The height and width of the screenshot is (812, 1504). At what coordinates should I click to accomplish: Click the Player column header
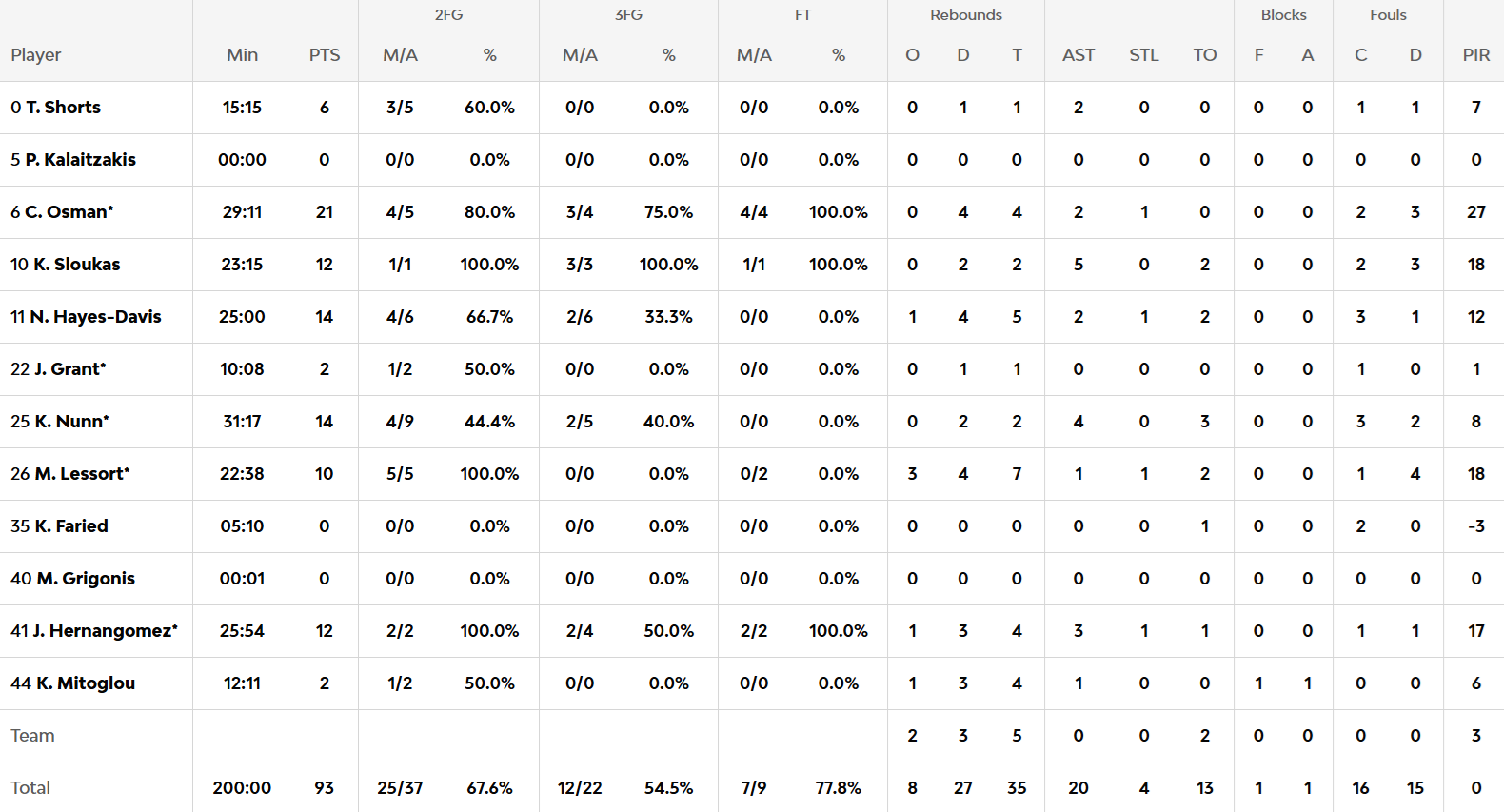[x=36, y=55]
